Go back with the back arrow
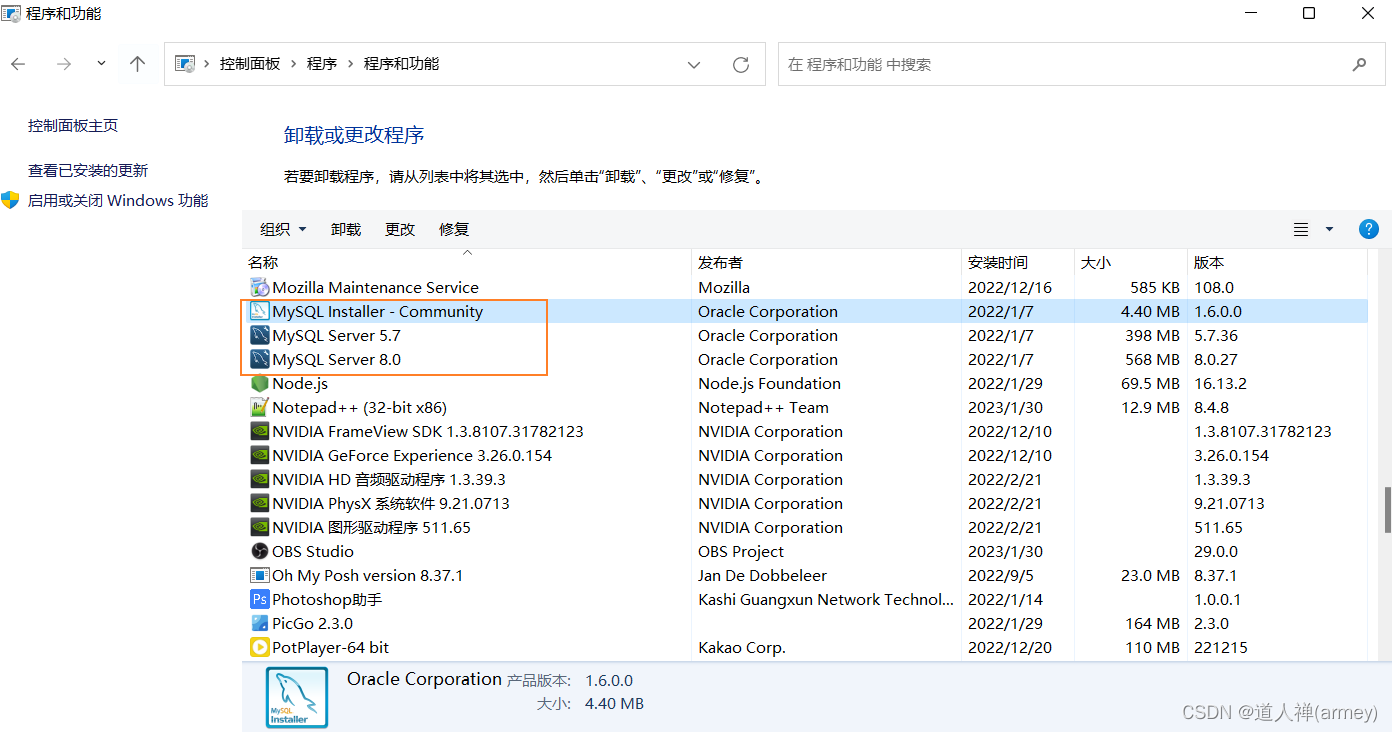Image resolution: width=1392 pixels, height=732 pixels. pyautogui.click(x=18, y=64)
